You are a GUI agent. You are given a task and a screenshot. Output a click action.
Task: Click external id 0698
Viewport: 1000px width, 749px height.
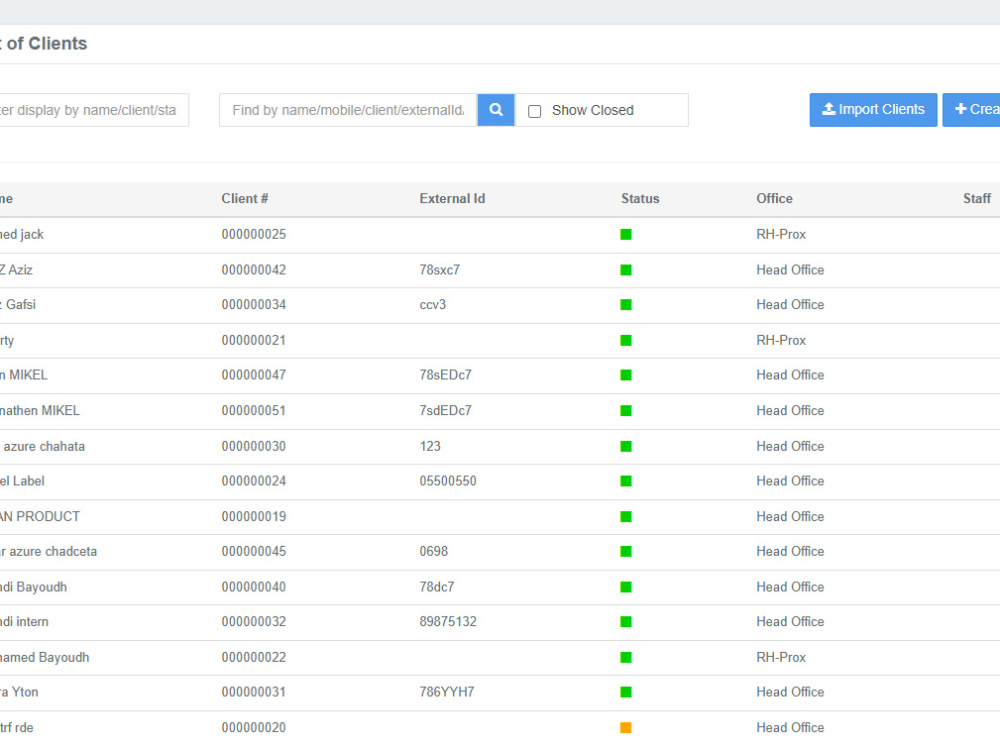[434, 551]
